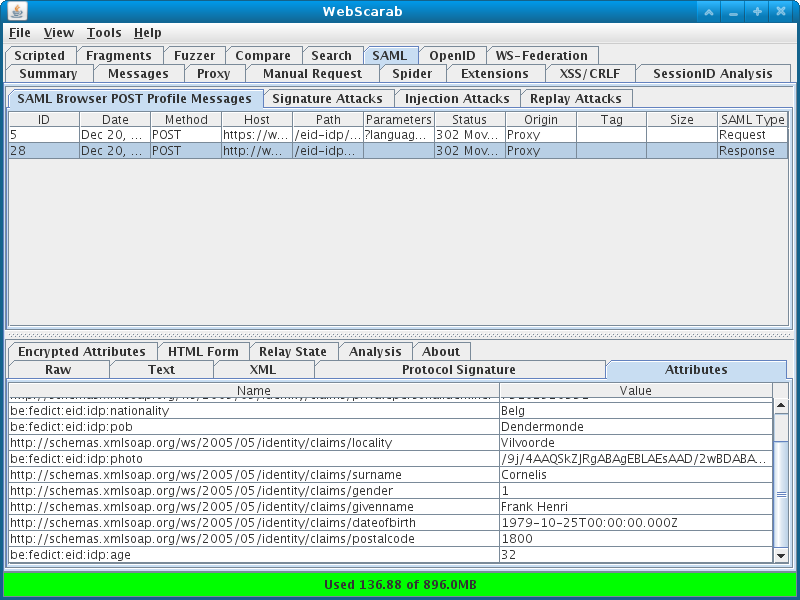The image size is (800, 600).
Task: Open the Help menu
Action: tap(147, 33)
